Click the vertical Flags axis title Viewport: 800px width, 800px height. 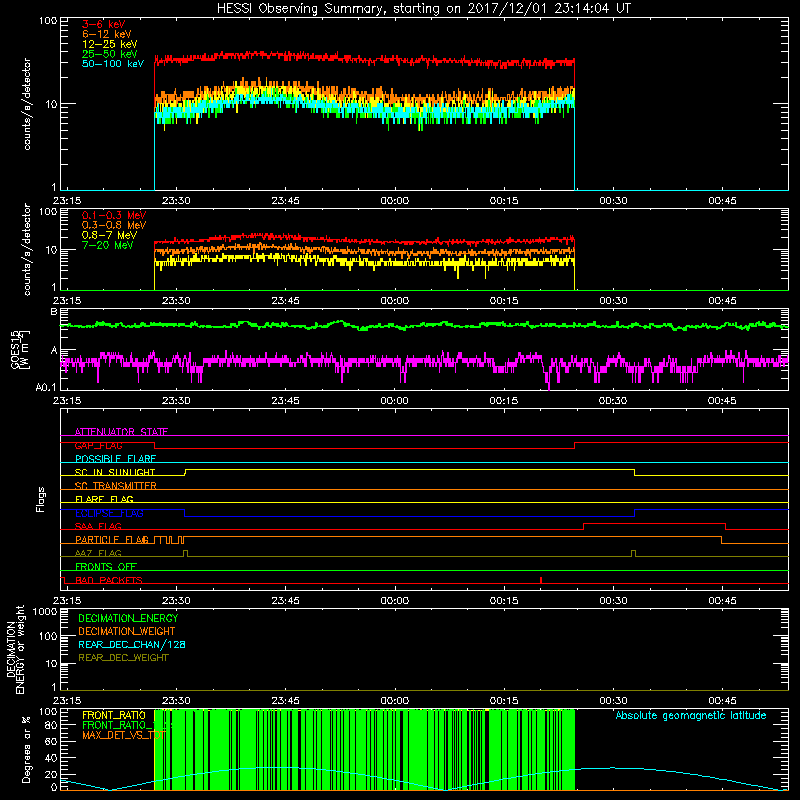41,499
